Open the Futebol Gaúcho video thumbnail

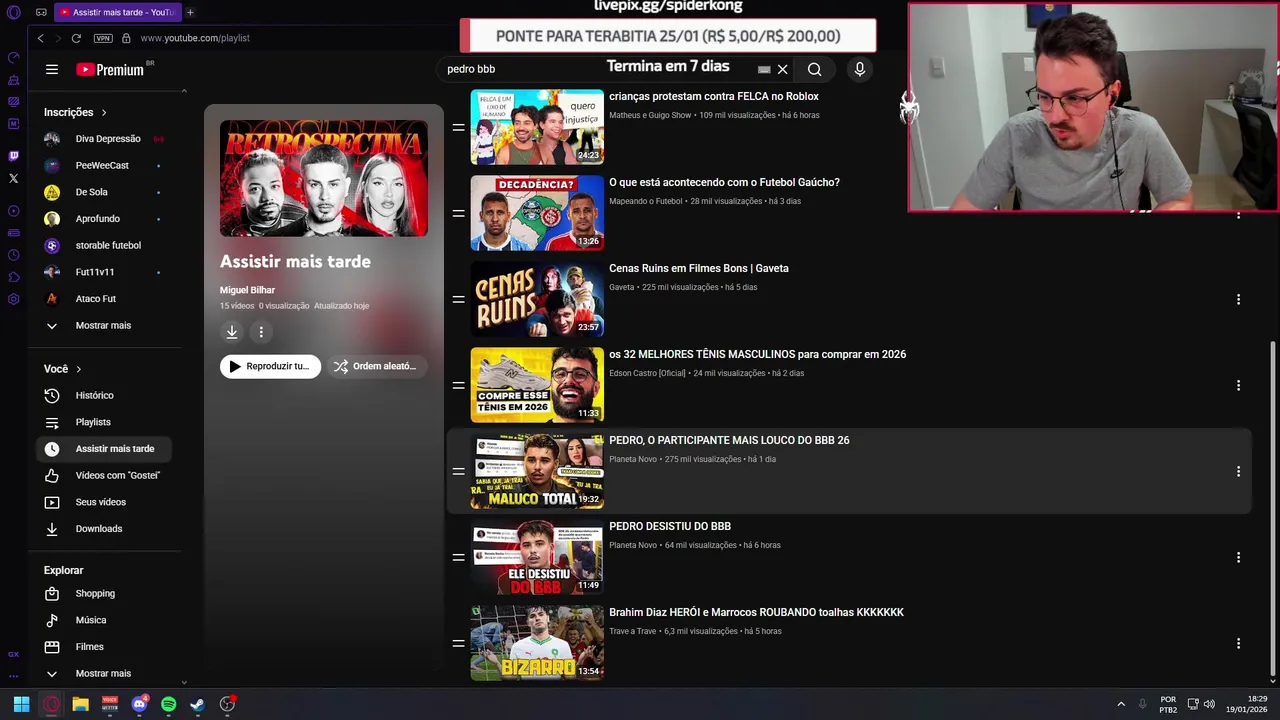pos(537,213)
